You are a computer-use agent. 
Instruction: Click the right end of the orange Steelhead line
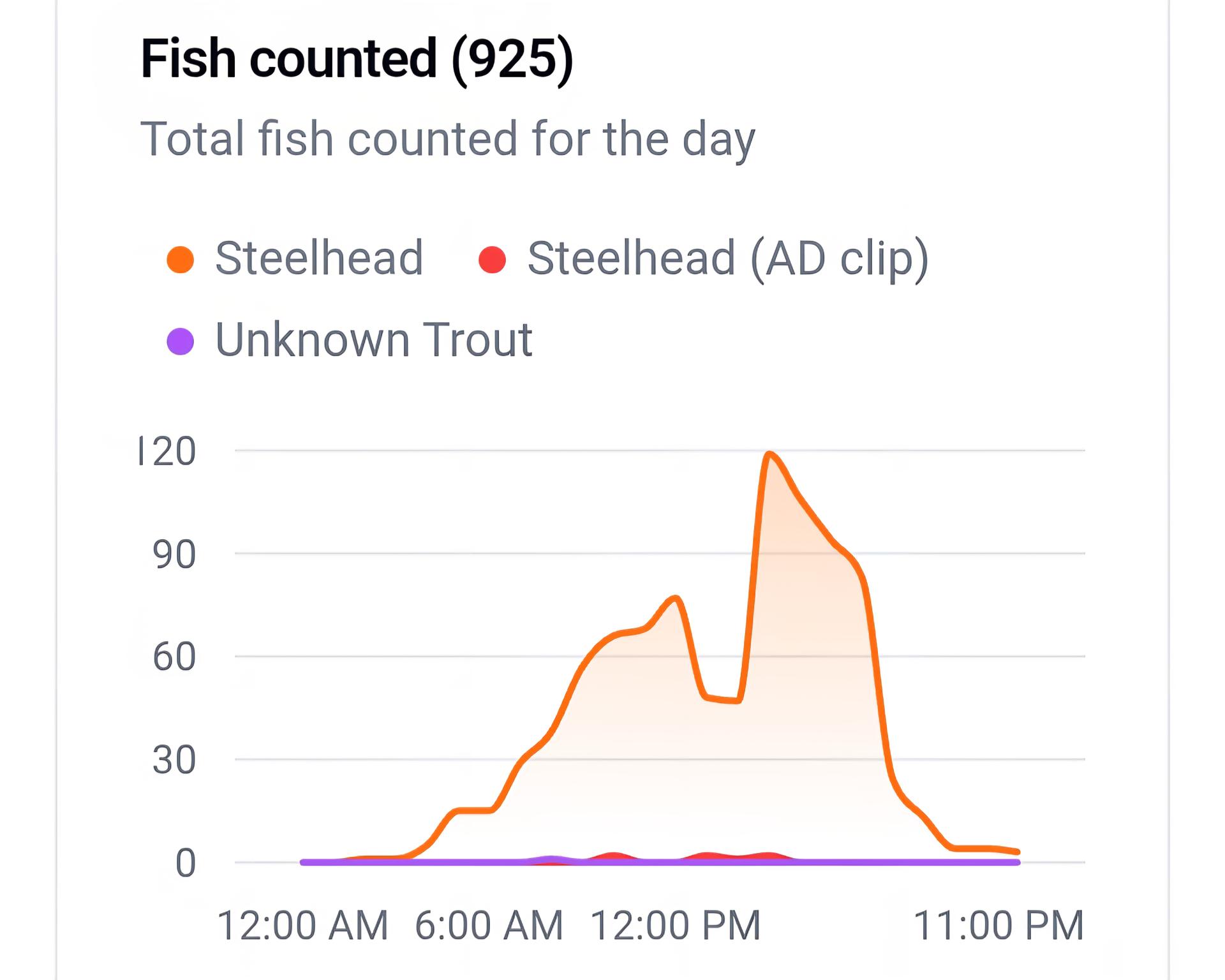click(x=1017, y=851)
